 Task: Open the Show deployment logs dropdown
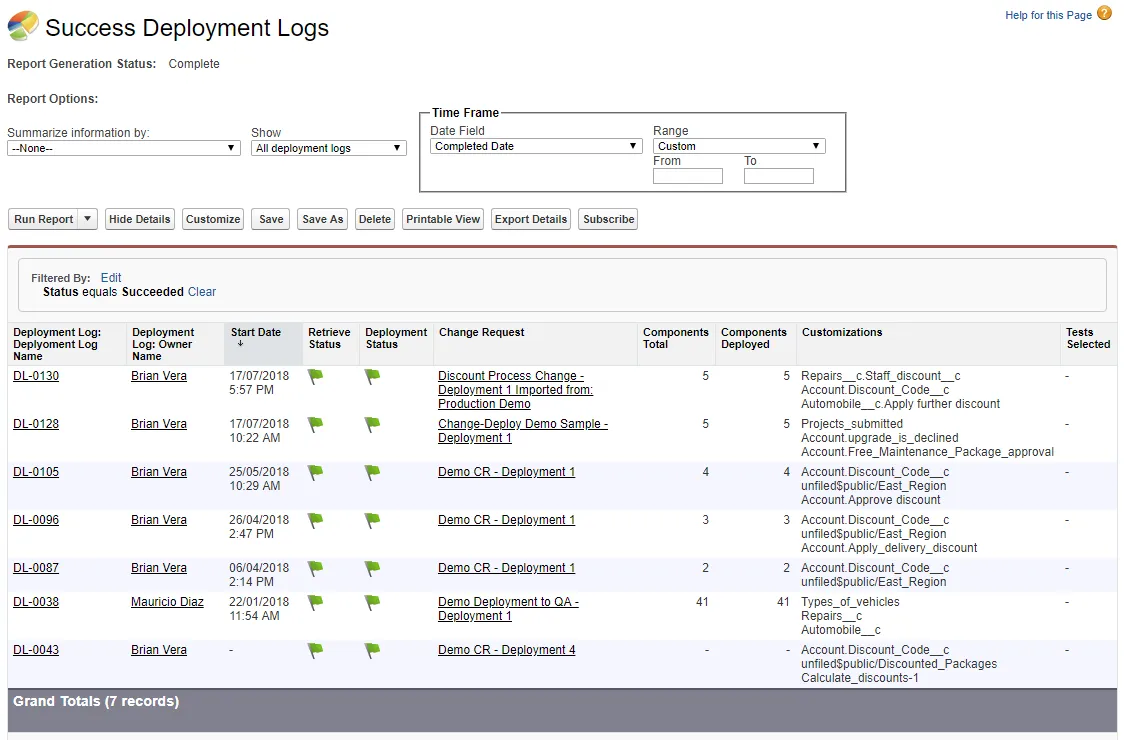tap(328, 148)
